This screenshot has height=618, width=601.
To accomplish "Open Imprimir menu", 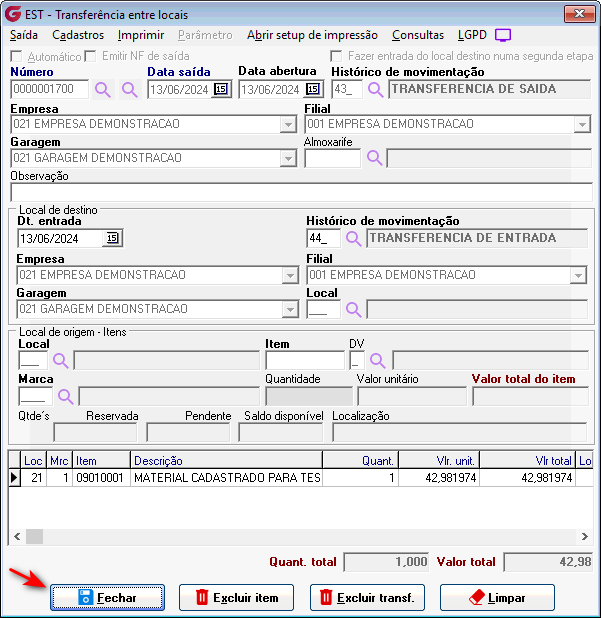I will tap(141, 35).
